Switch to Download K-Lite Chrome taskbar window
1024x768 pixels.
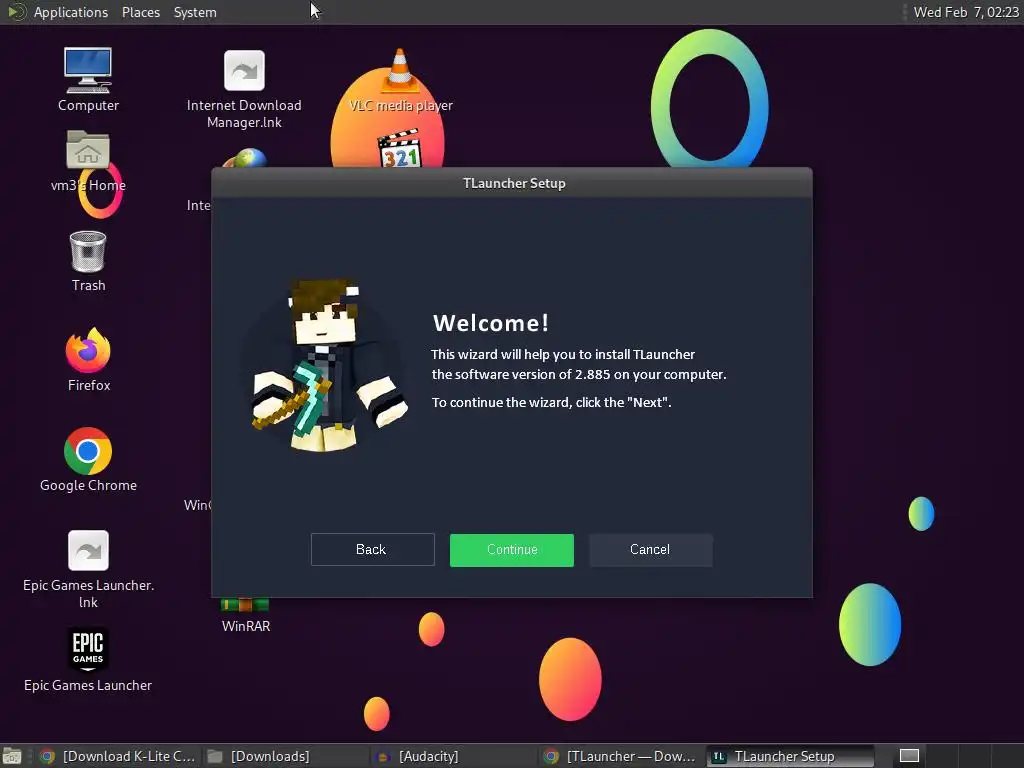(118, 756)
